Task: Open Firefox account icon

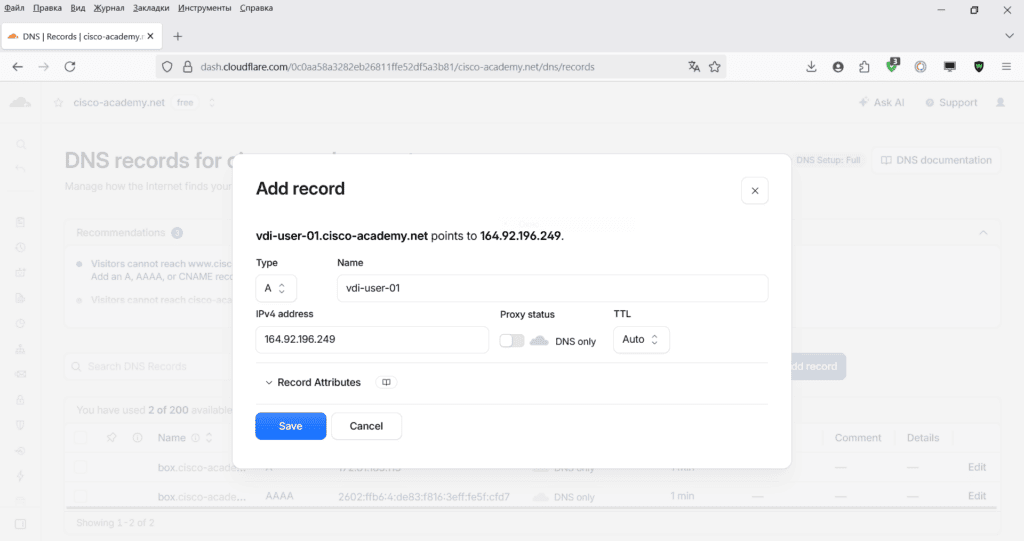Action: pos(838,67)
